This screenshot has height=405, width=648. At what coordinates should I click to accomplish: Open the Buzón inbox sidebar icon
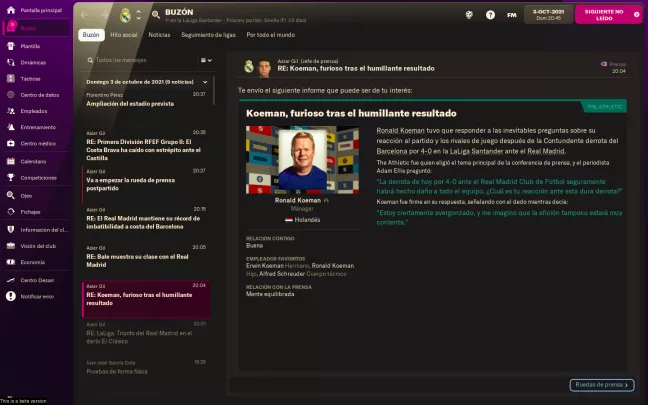point(11,27)
